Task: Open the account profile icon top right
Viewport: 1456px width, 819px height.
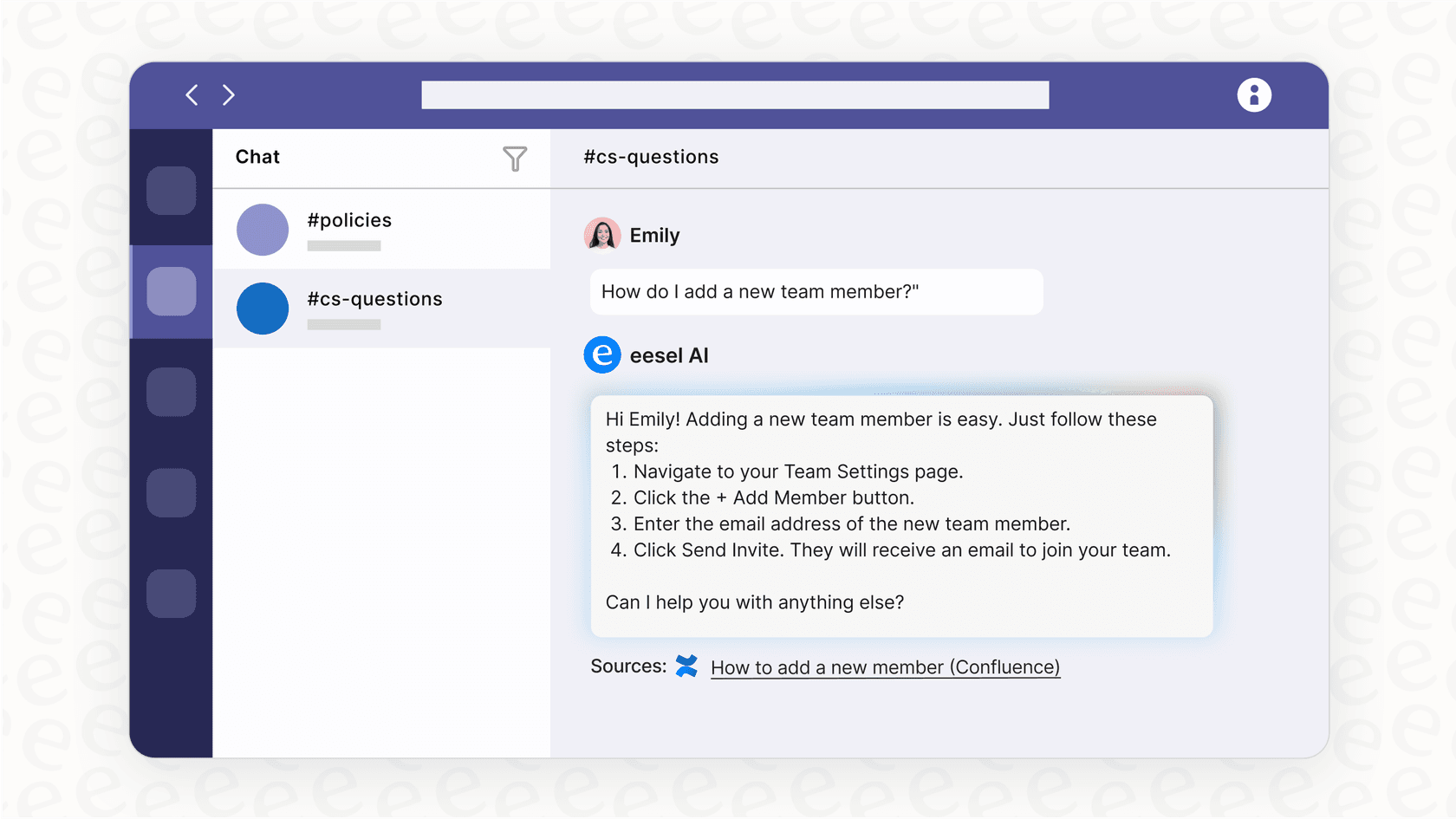Action: (1254, 94)
